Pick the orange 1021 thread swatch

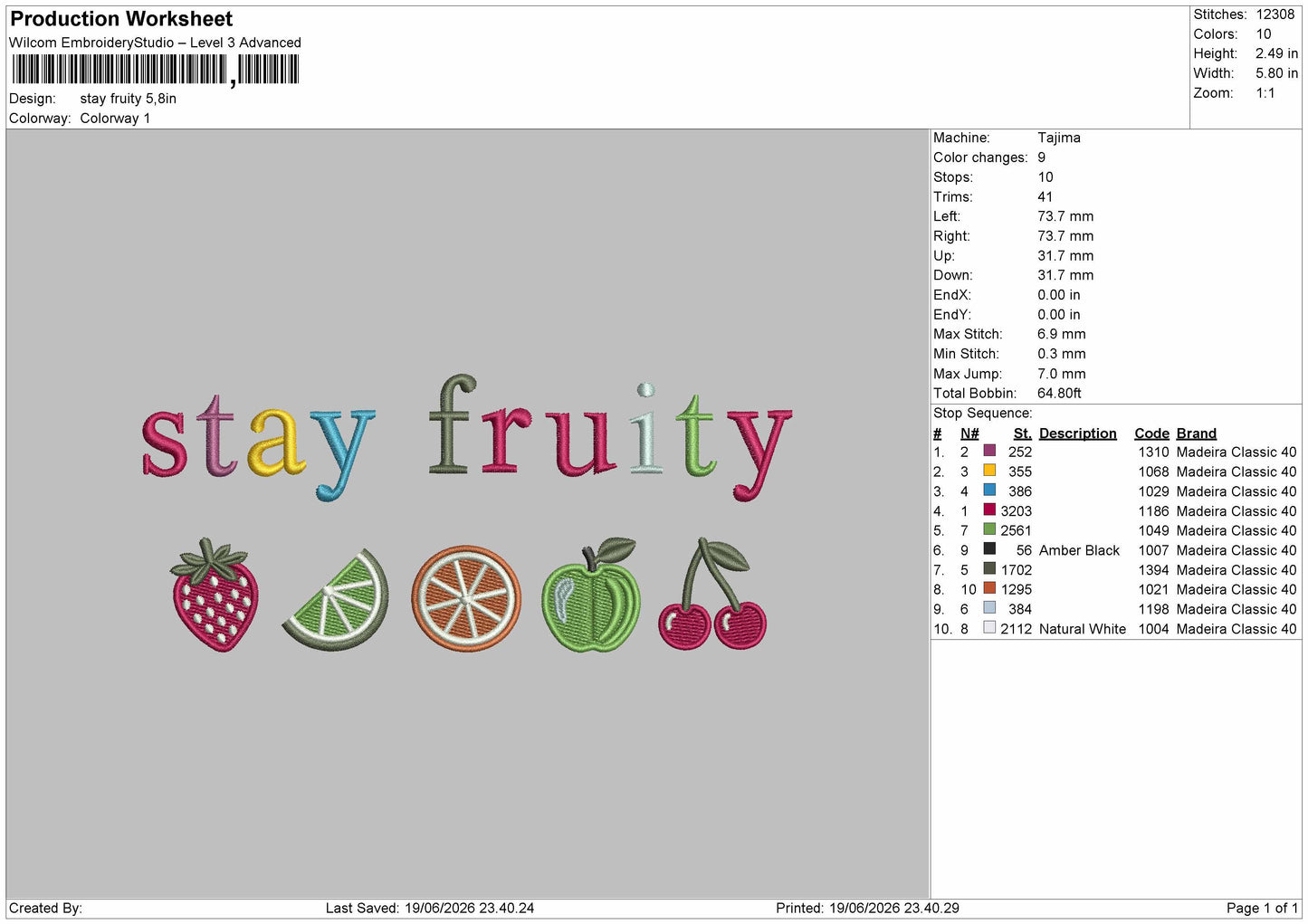989,588
